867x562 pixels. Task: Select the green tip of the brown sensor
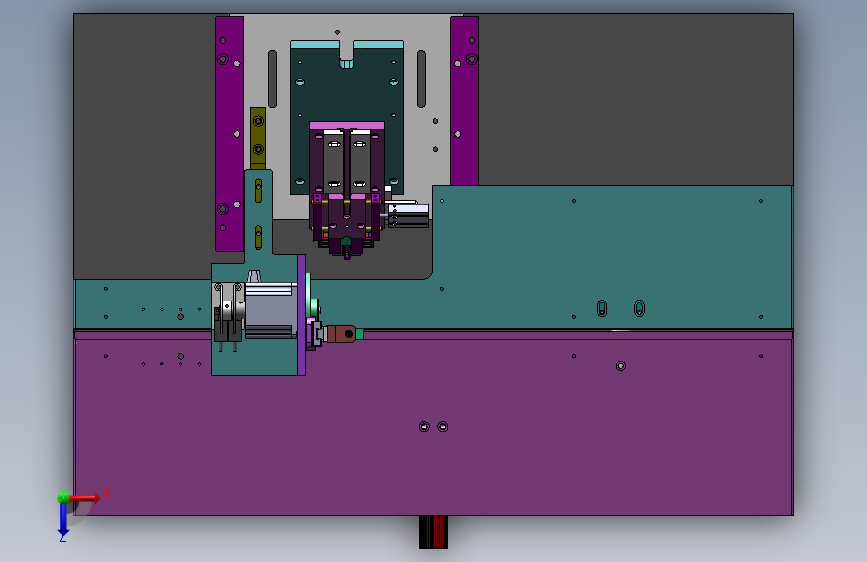(359, 334)
